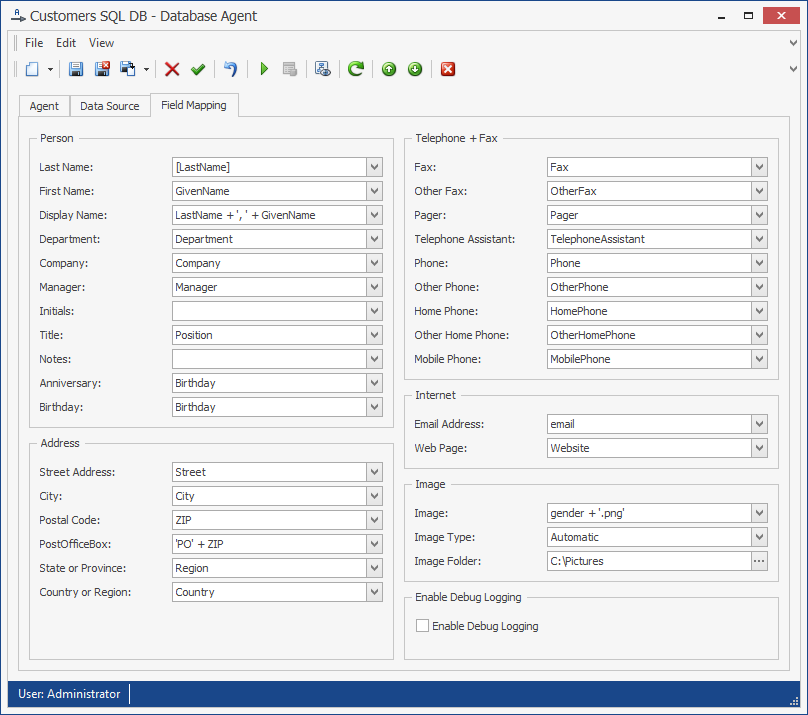The image size is (808, 715).
Task: Close the Database Agent window
Action: pyautogui.click(x=781, y=16)
